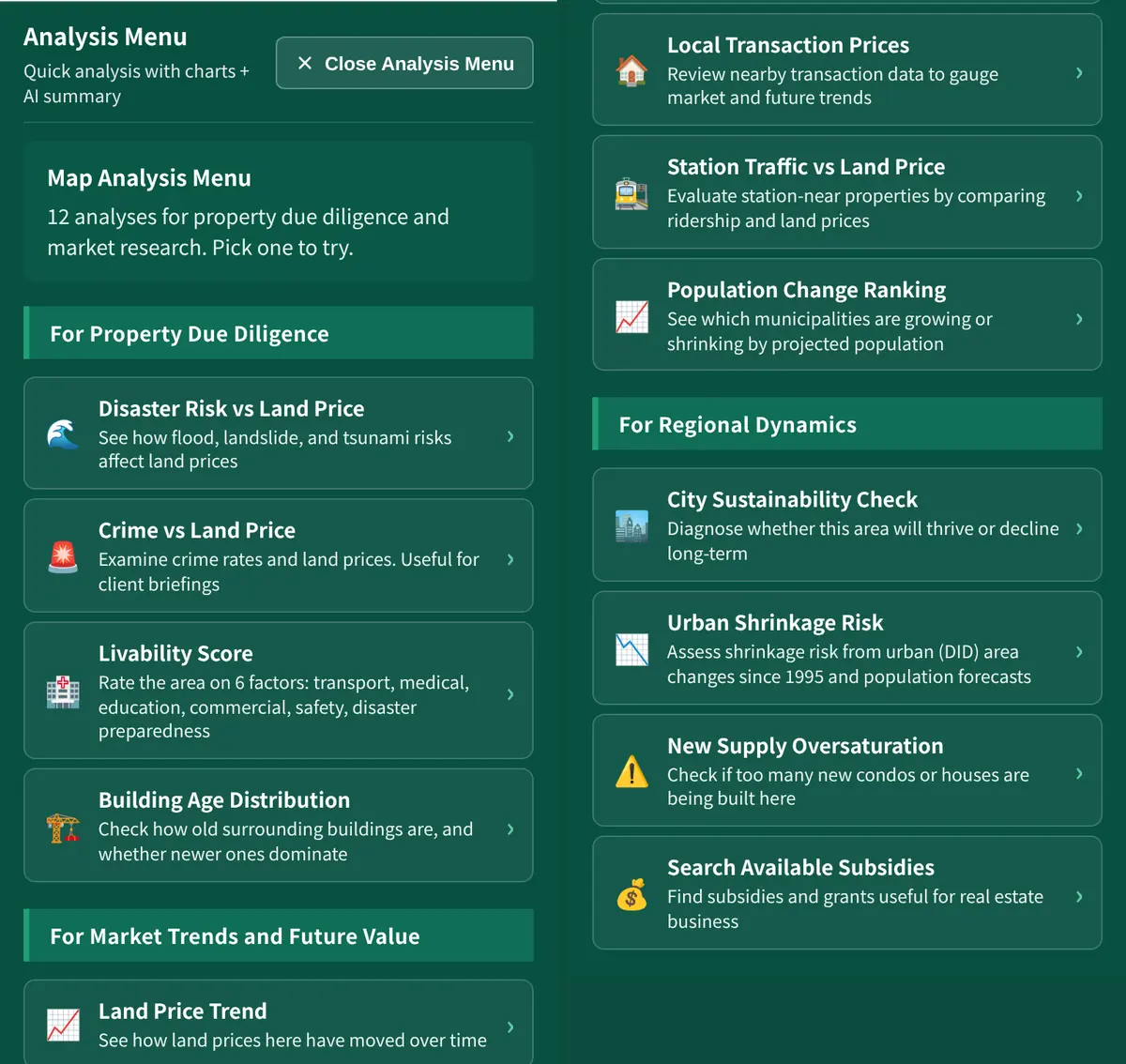The height and width of the screenshot is (1064, 1126).
Task: Open City Sustainability Check title
Action: [x=792, y=499]
